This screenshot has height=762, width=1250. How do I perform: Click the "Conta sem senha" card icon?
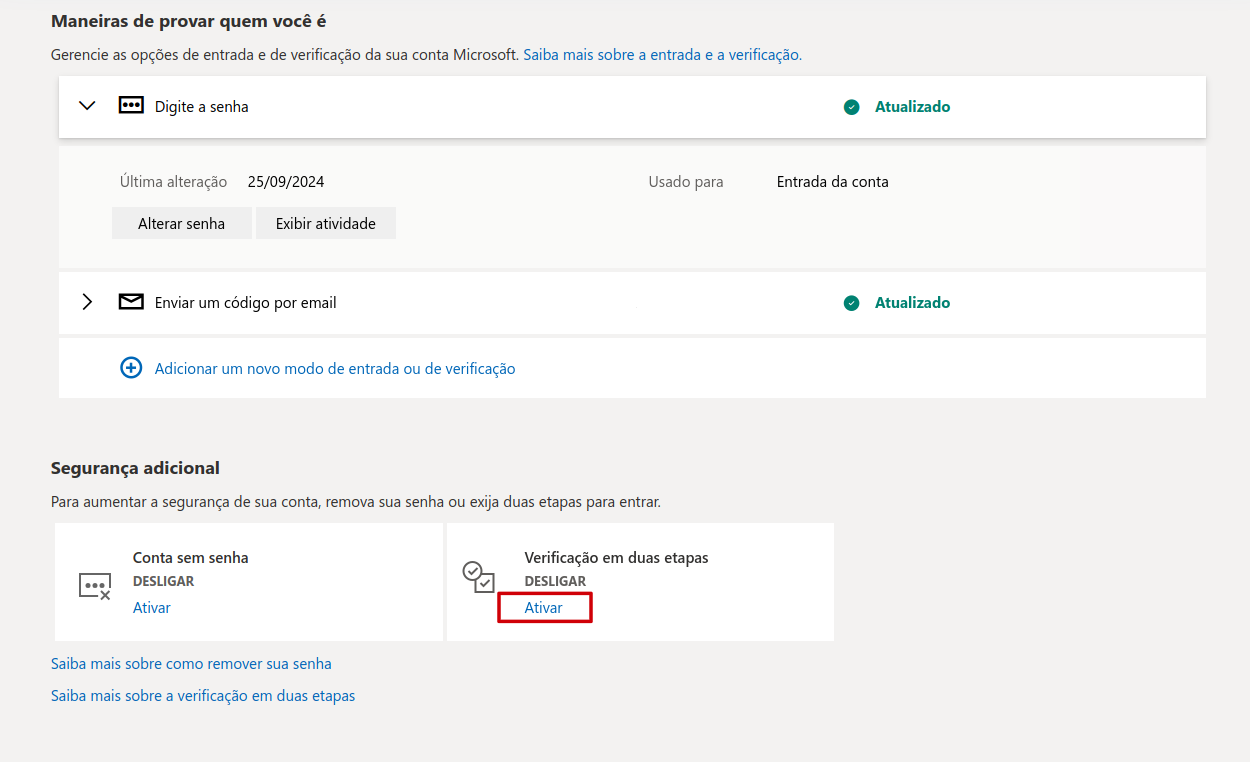tap(95, 586)
